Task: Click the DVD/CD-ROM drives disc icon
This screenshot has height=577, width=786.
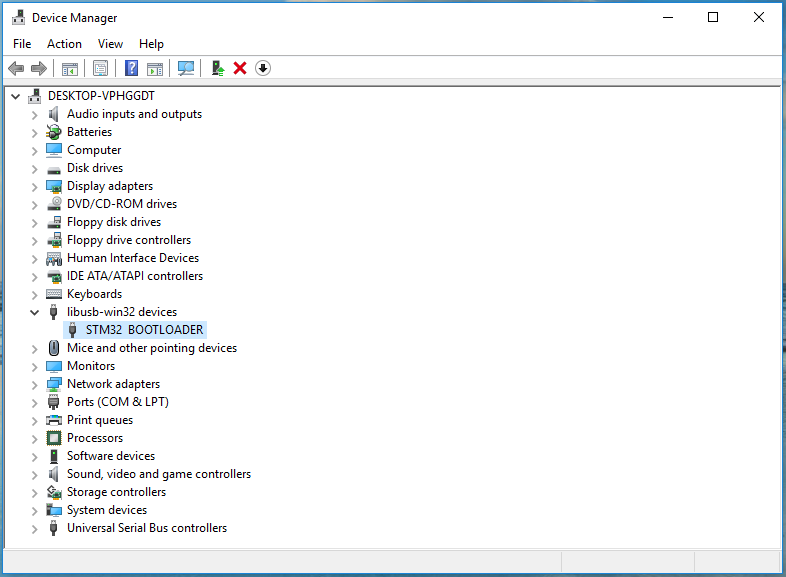Action: (x=54, y=204)
